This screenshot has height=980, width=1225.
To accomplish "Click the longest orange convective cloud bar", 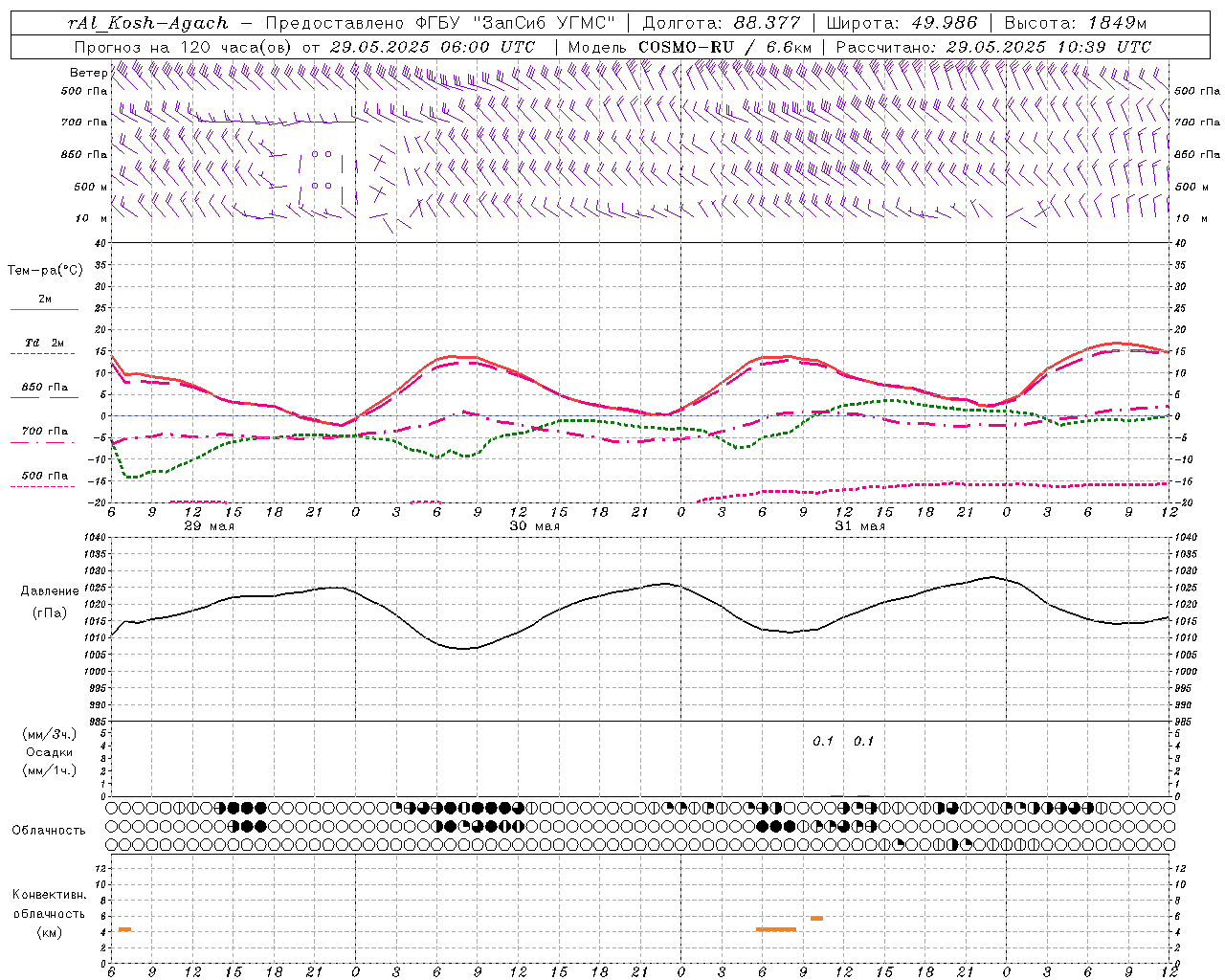I will (x=775, y=929).
